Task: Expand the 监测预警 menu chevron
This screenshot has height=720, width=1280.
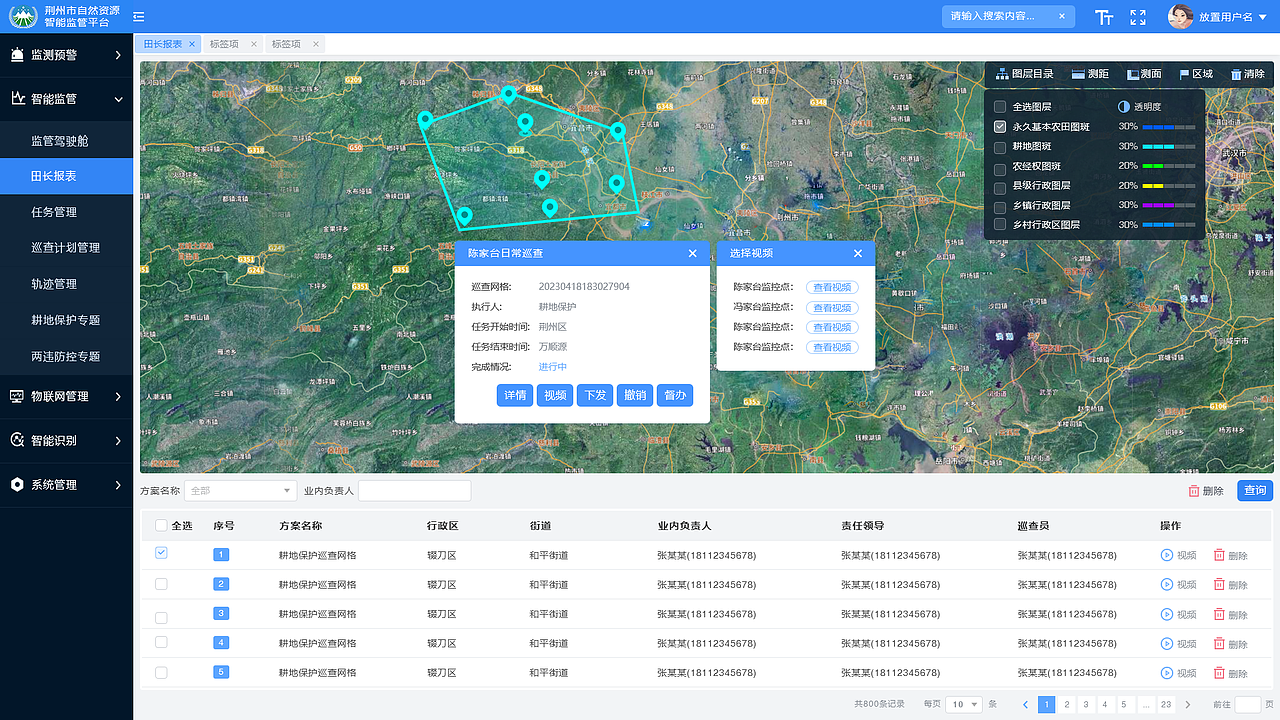Action: [x=118, y=55]
